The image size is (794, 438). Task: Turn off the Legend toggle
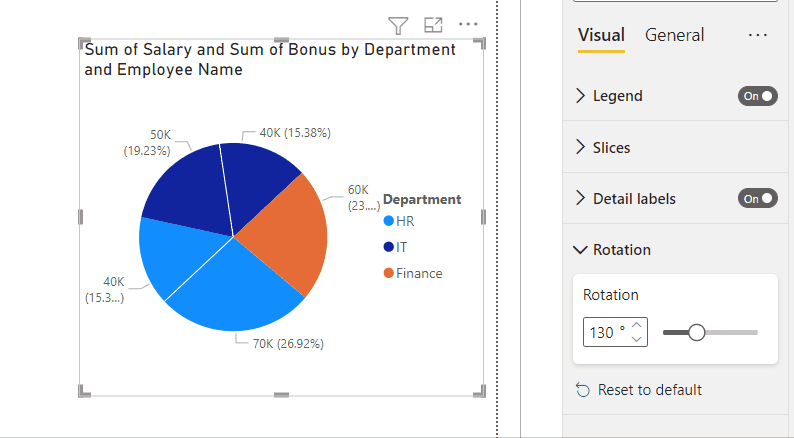(x=758, y=96)
